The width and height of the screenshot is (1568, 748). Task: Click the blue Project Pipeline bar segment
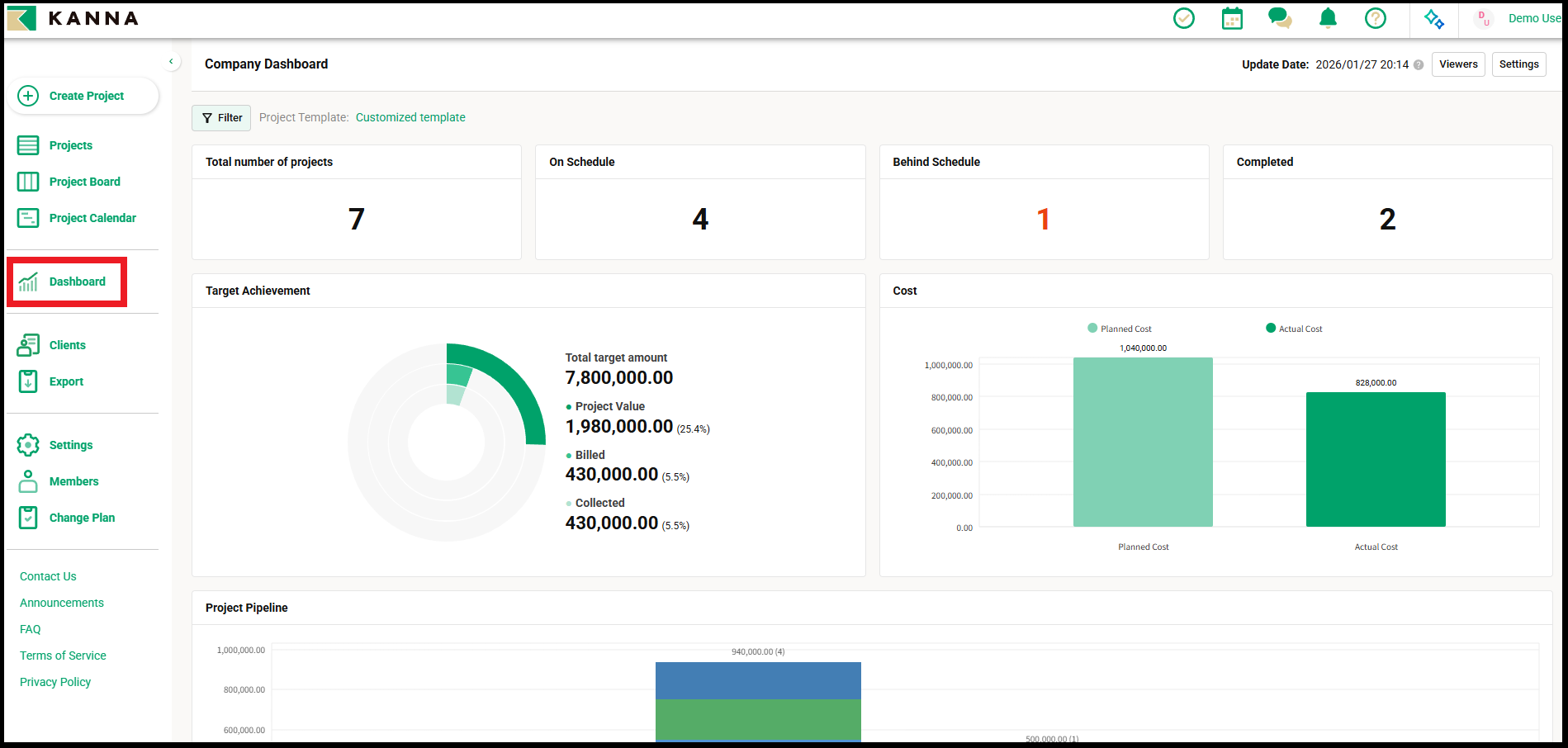tap(758, 680)
